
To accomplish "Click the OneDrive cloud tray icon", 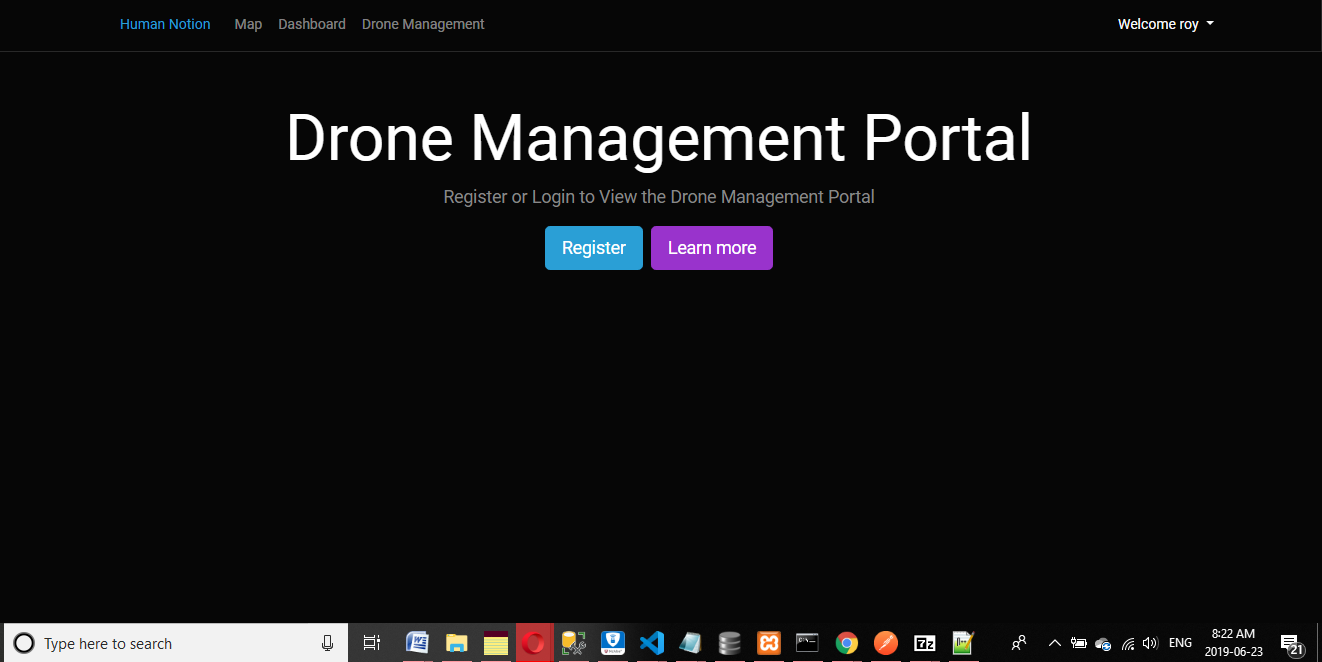I will tap(1103, 644).
